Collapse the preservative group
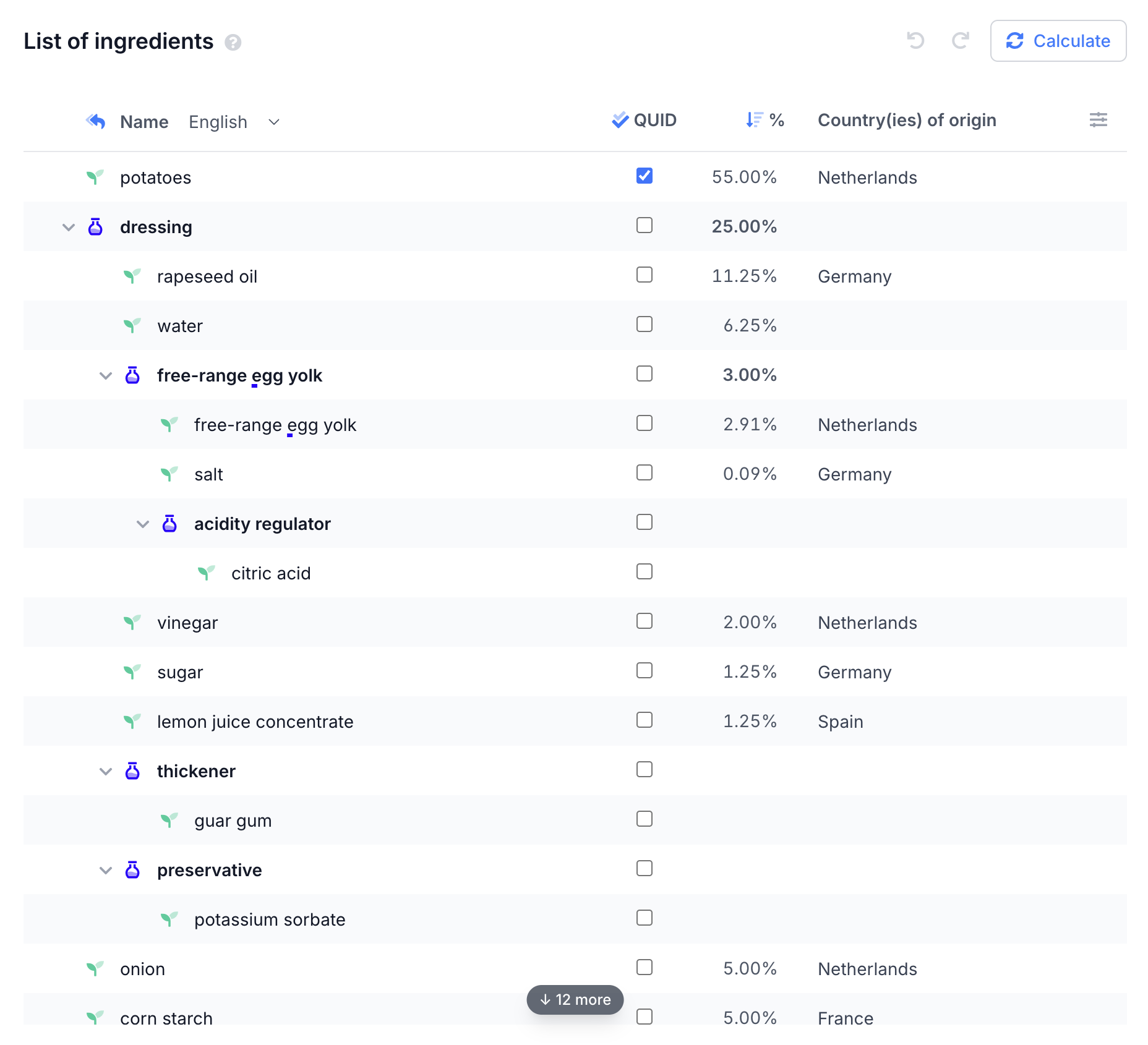This screenshot has height=1045, width=1148. [x=106, y=871]
